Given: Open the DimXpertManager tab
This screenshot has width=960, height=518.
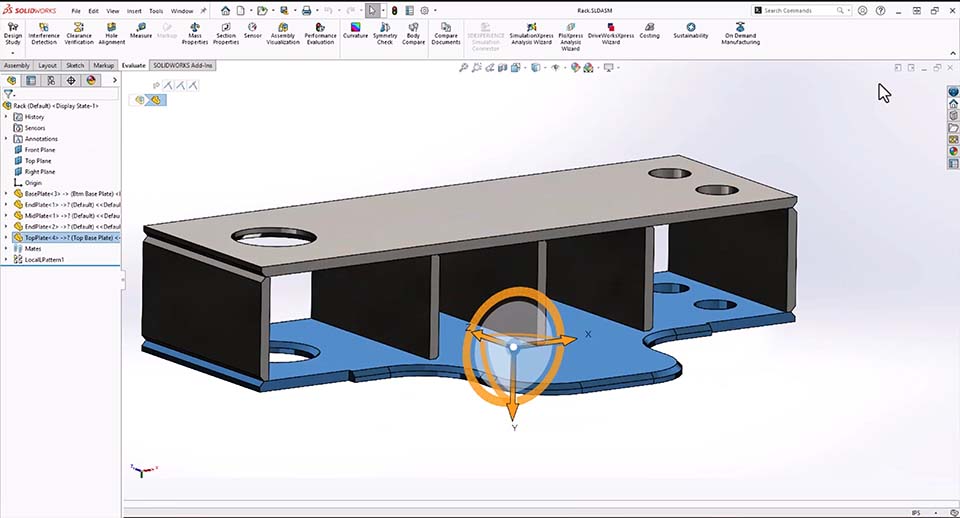Looking at the screenshot, I should (71, 80).
